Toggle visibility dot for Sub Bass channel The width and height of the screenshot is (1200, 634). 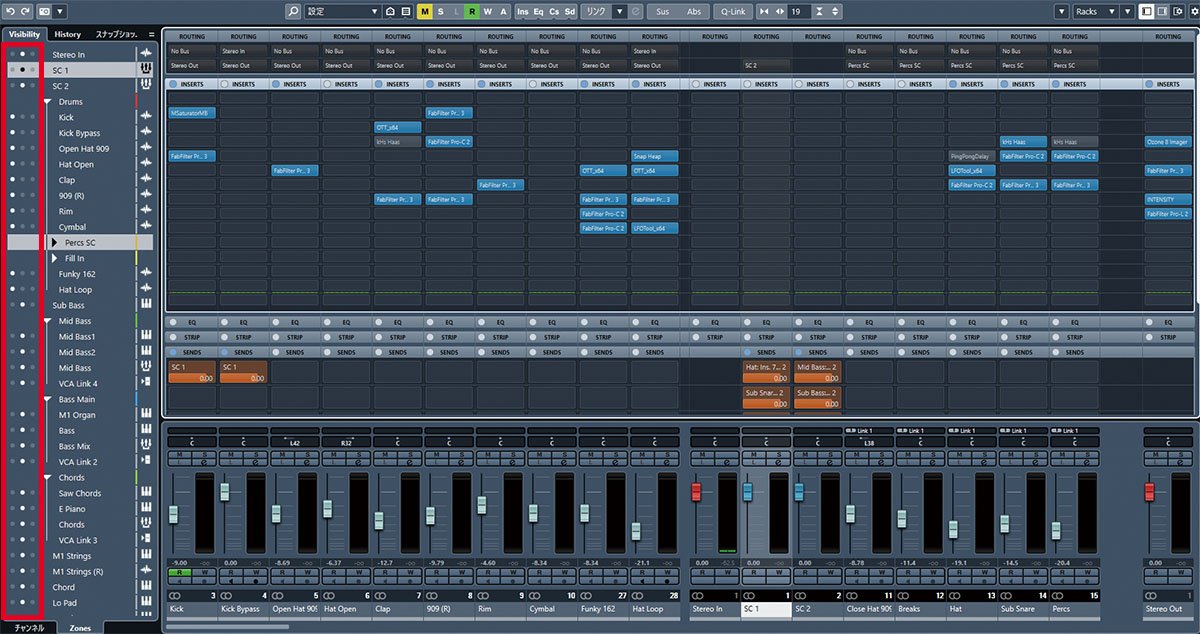point(23,305)
